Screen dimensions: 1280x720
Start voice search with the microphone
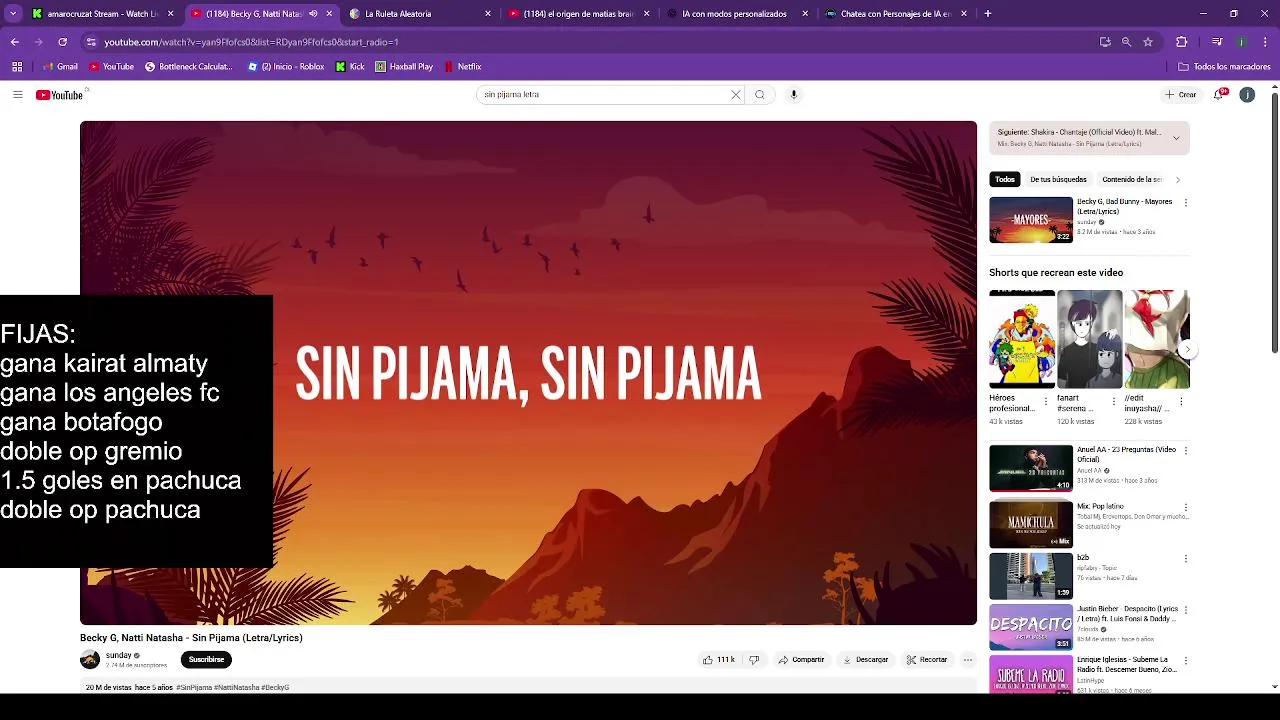point(794,95)
